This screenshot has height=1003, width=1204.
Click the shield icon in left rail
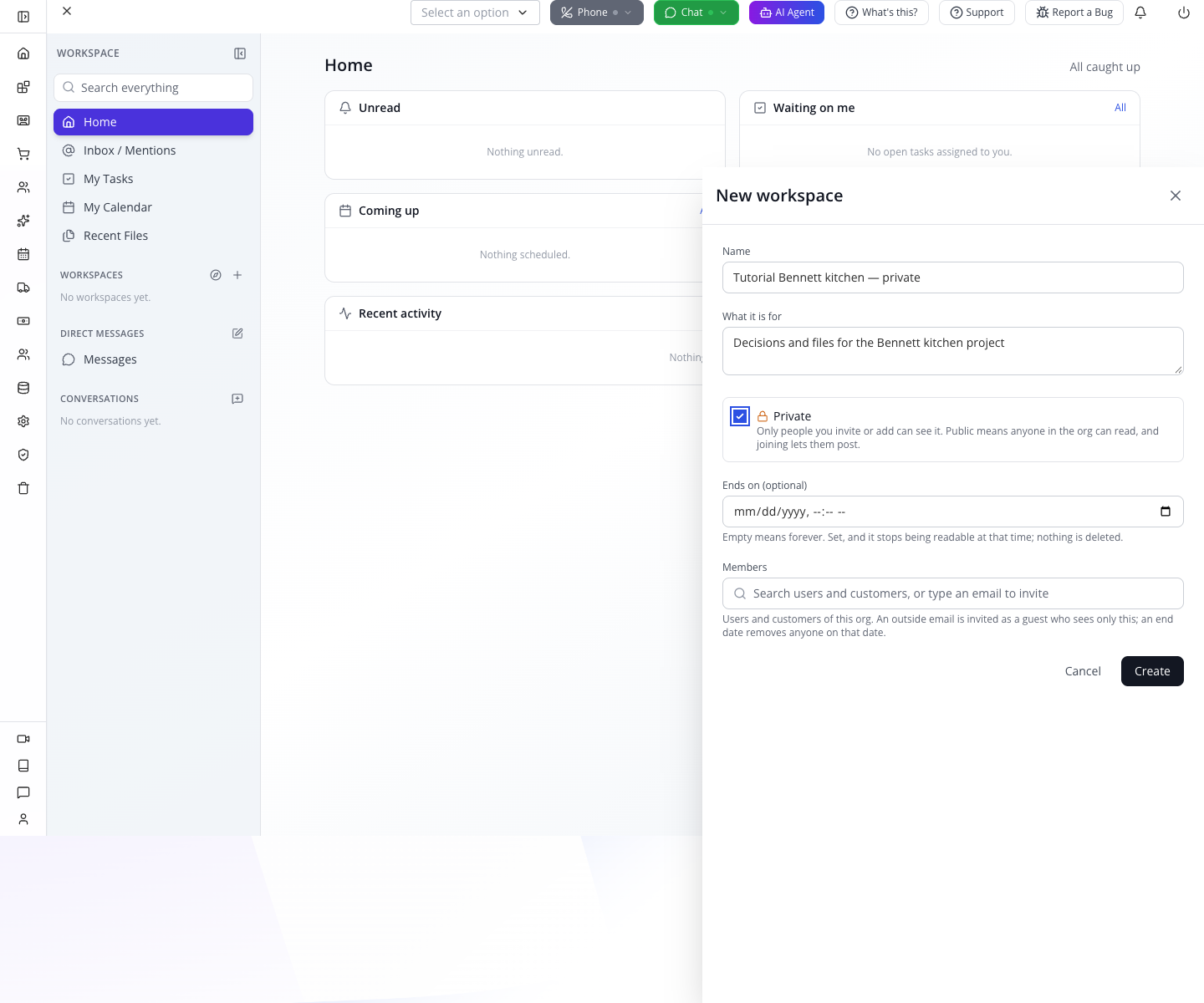pos(23,455)
